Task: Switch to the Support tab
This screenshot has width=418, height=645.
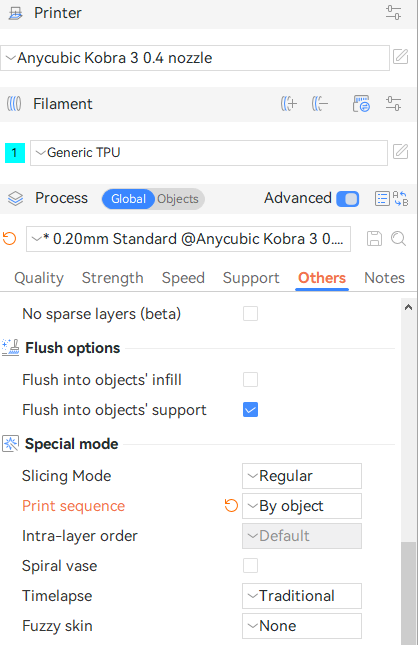Action: point(251,278)
